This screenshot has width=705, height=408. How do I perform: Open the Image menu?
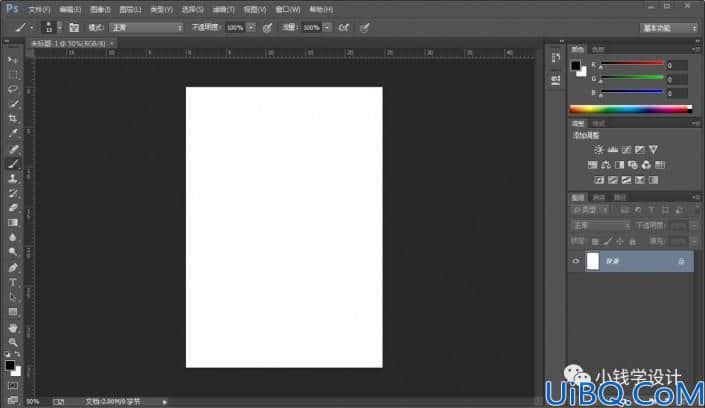click(100, 9)
